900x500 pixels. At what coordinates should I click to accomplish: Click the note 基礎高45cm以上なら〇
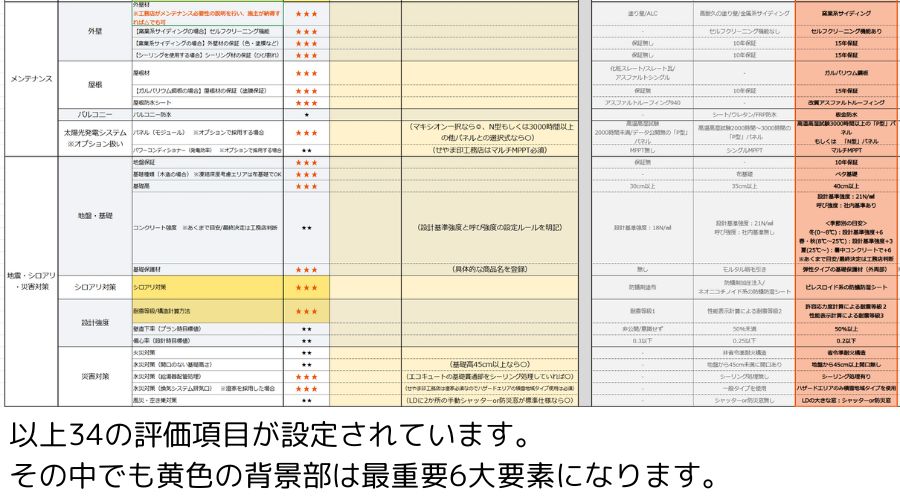pos(490,365)
